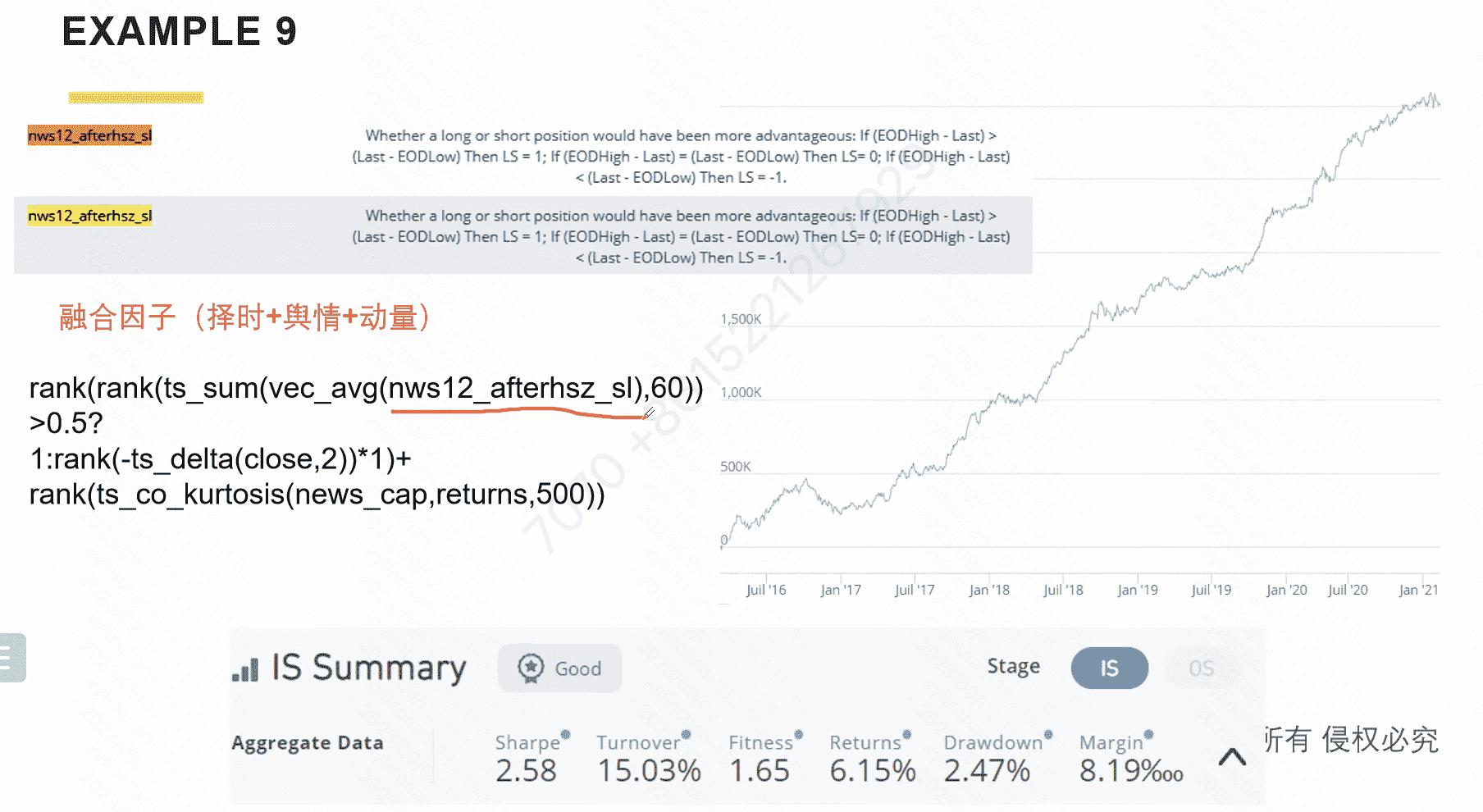Screen dimensions: 1483x812
Task: Click the Returns info dot
Action: coord(906,735)
